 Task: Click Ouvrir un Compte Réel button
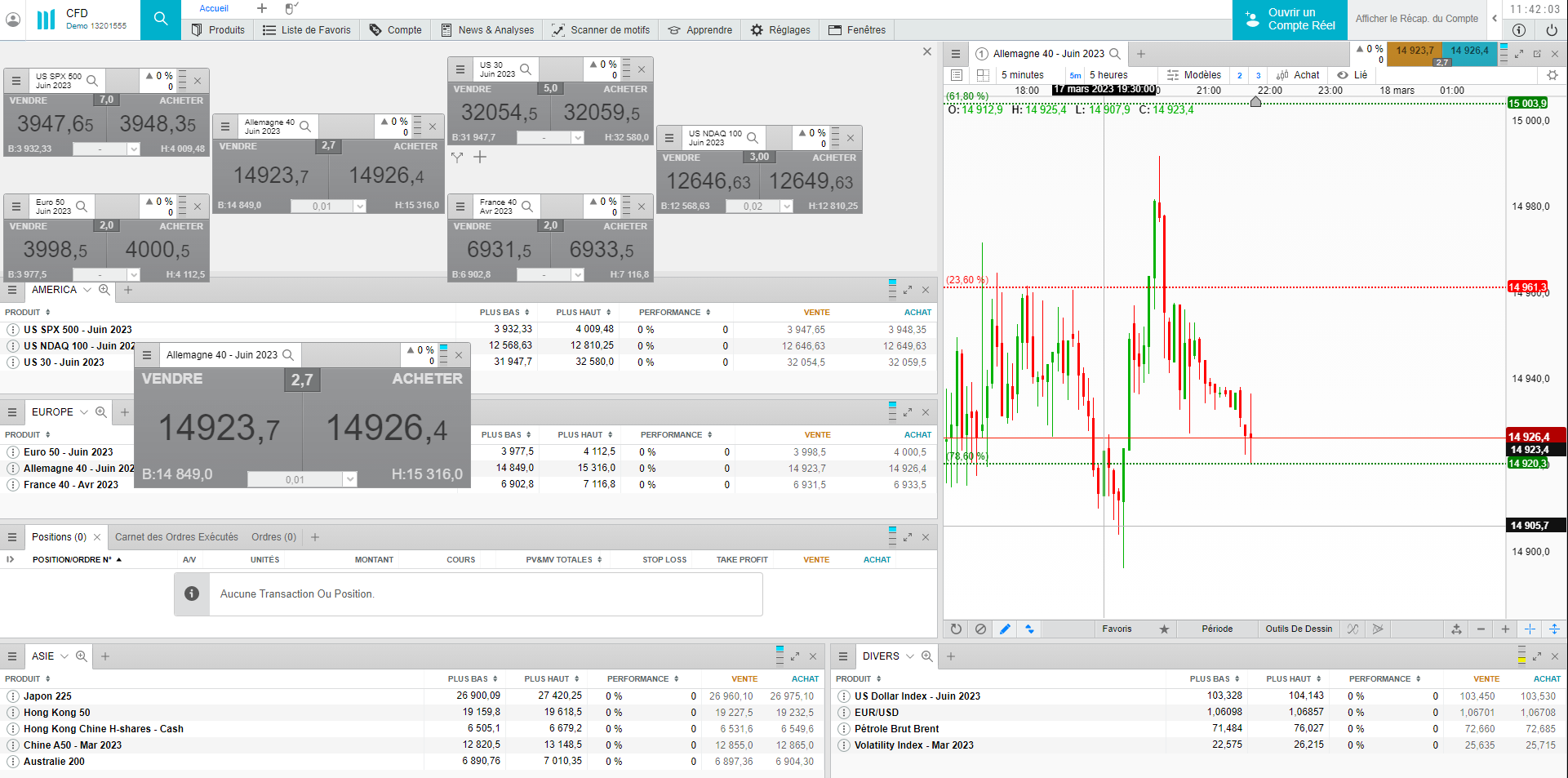point(1289,20)
